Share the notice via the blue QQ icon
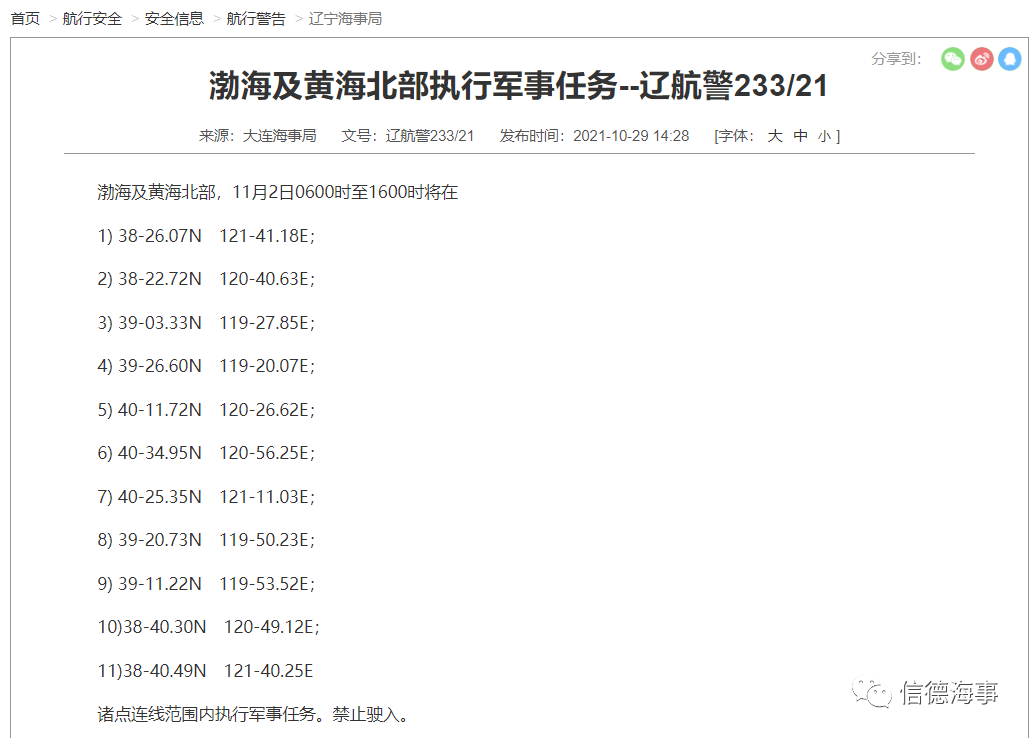Viewport: 1032px width, 738px height. 1010,59
